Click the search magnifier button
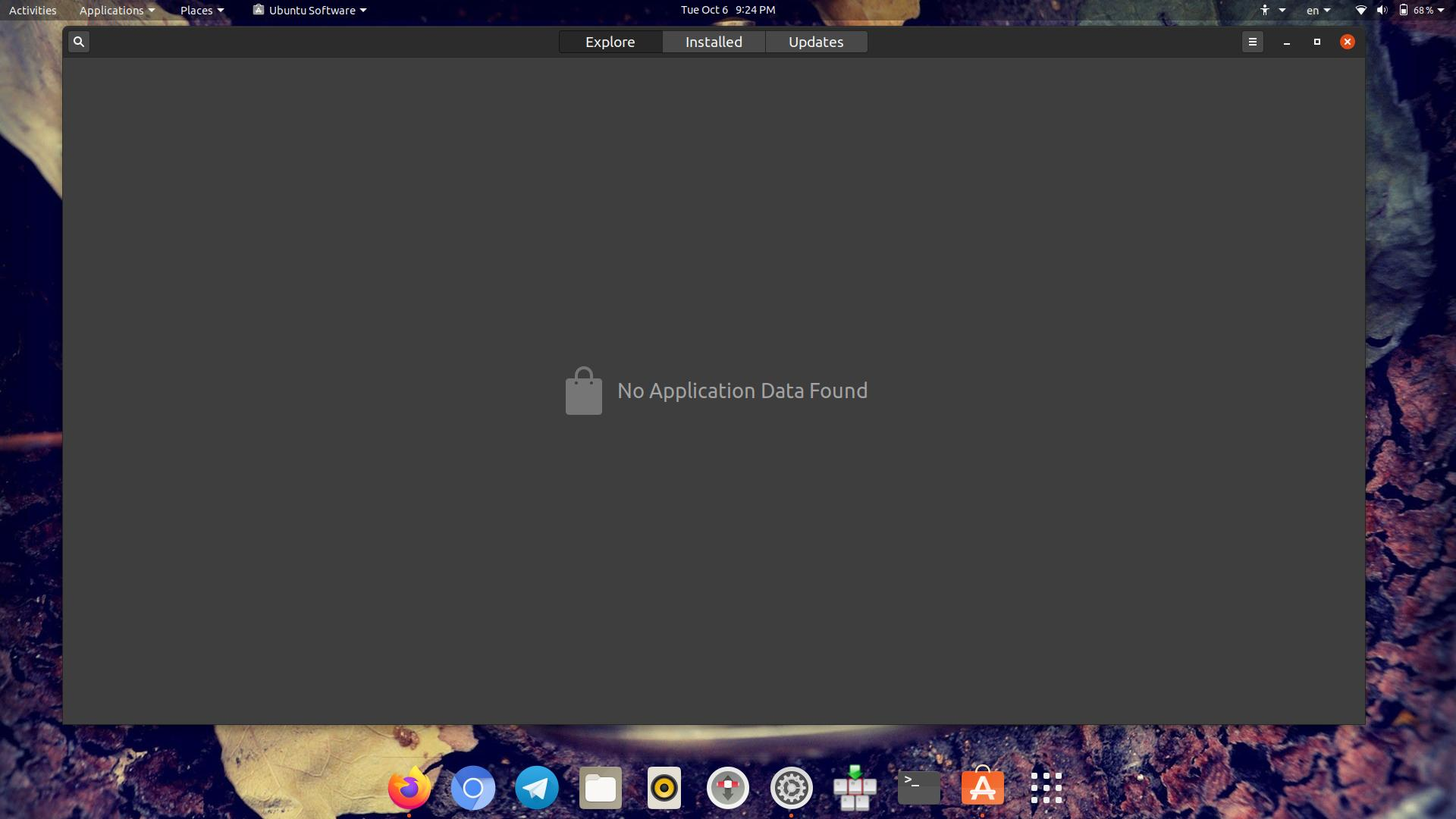The image size is (1456, 819). click(79, 42)
